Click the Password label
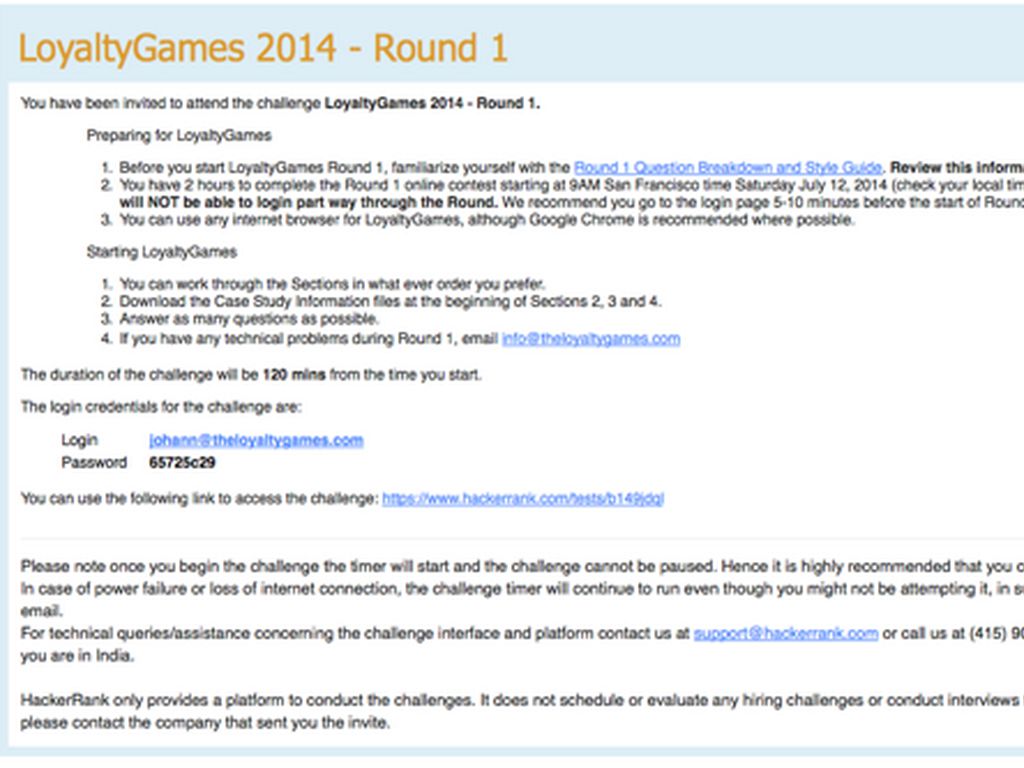 click(x=94, y=463)
